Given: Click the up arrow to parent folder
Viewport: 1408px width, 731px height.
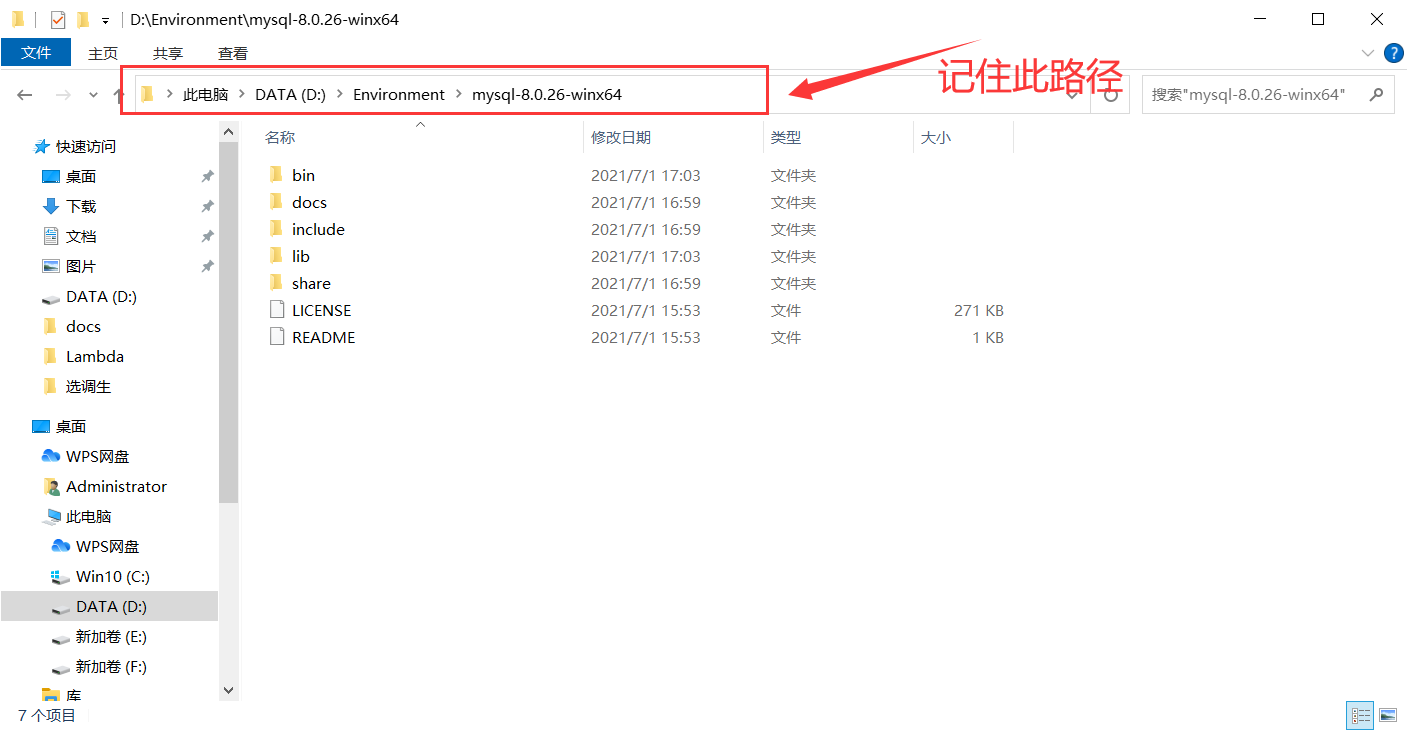Looking at the screenshot, I should pyautogui.click(x=118, y=94).
